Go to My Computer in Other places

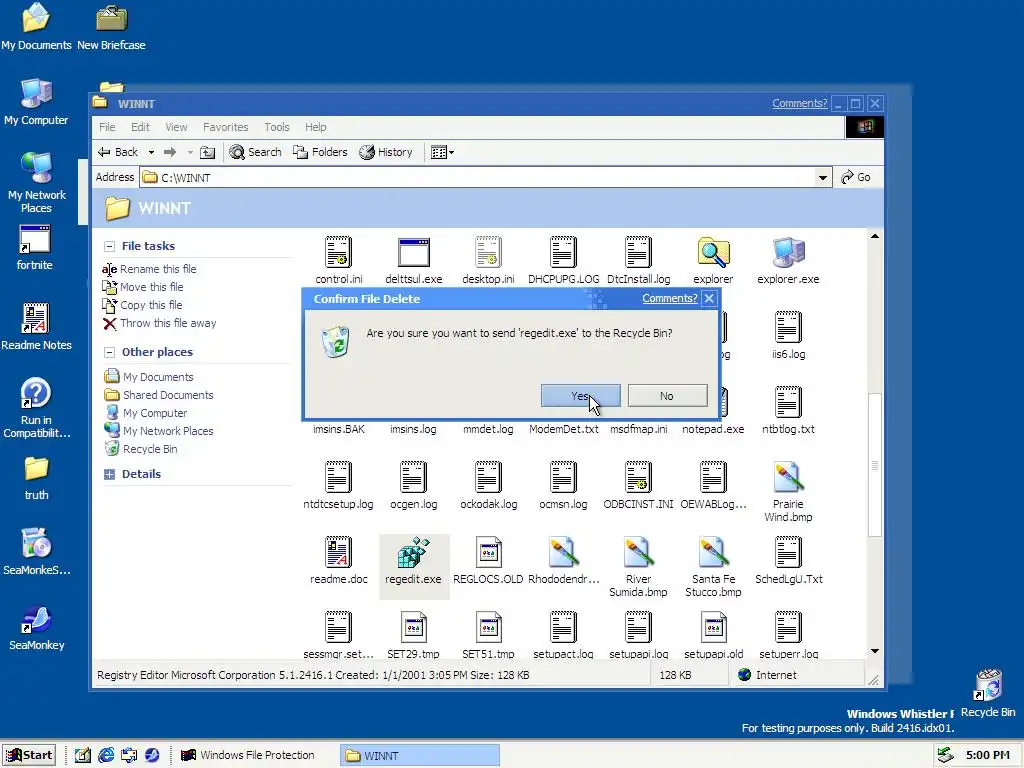click(146, 413)
